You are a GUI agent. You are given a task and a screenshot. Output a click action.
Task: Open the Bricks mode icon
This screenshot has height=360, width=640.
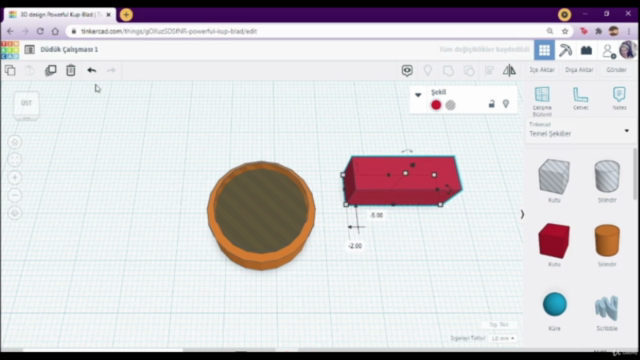coord(587,50)
